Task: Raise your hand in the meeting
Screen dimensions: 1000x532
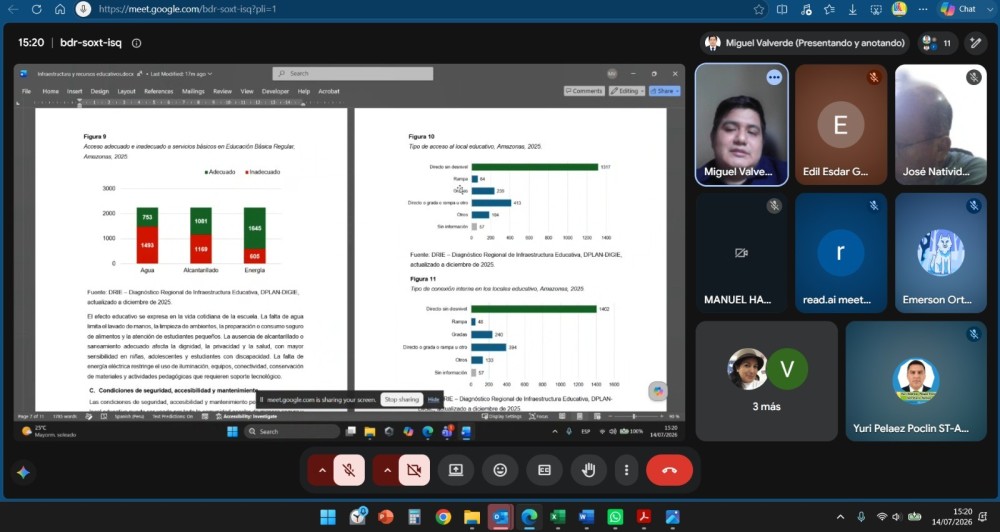Action: tap(588, 470)
